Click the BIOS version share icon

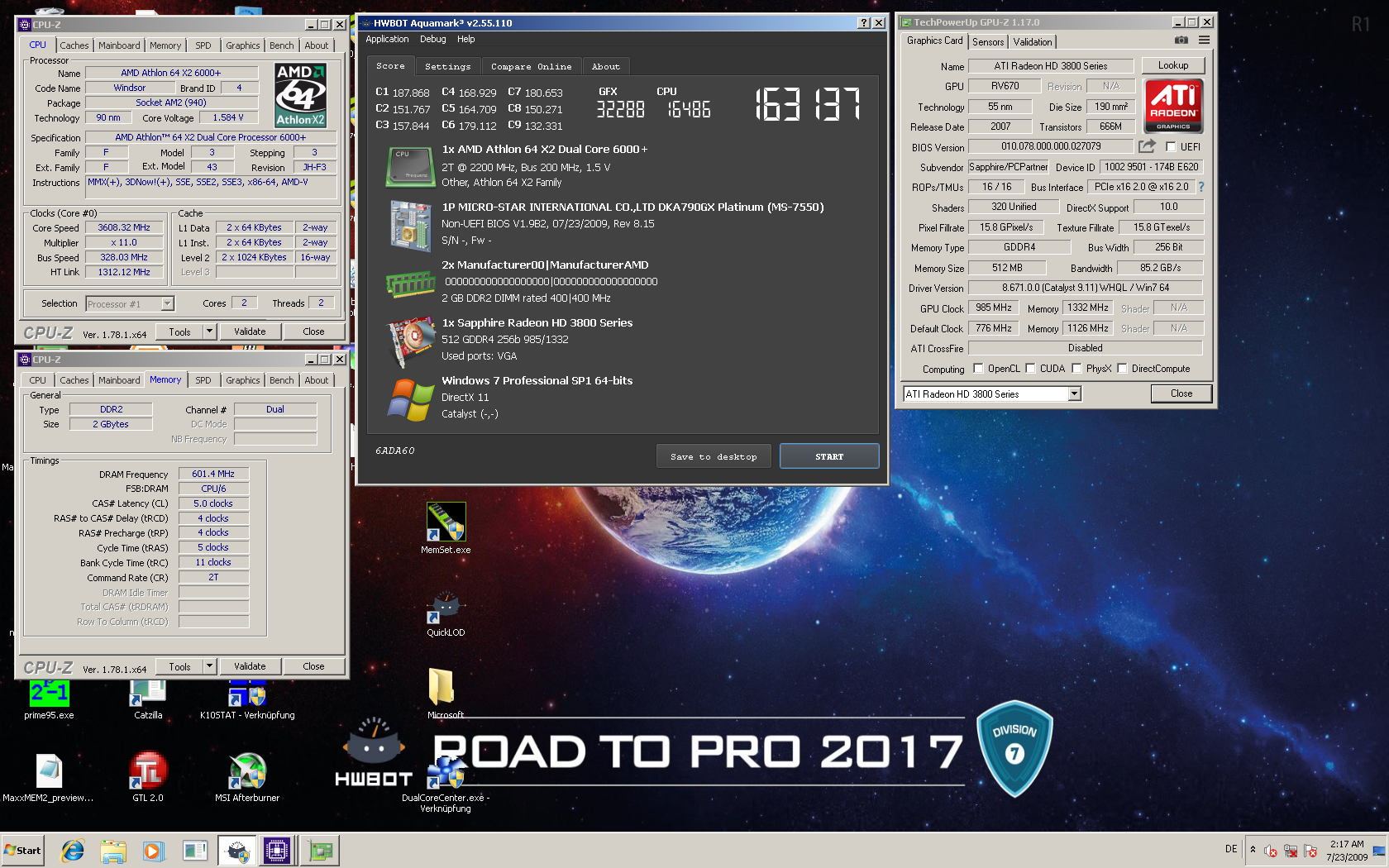tap(1147, 146)
